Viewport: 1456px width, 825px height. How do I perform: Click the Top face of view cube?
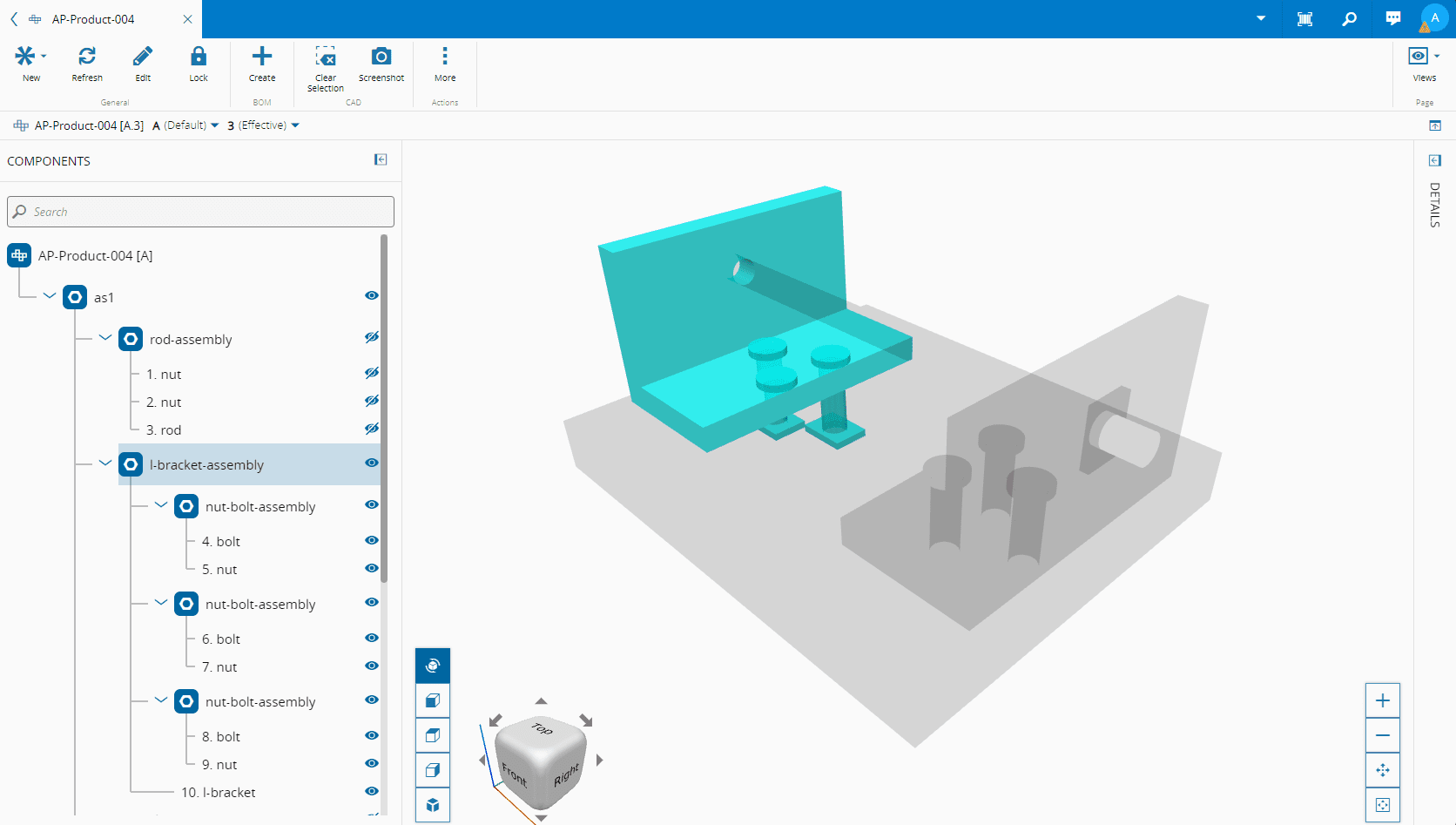[542, 728]
